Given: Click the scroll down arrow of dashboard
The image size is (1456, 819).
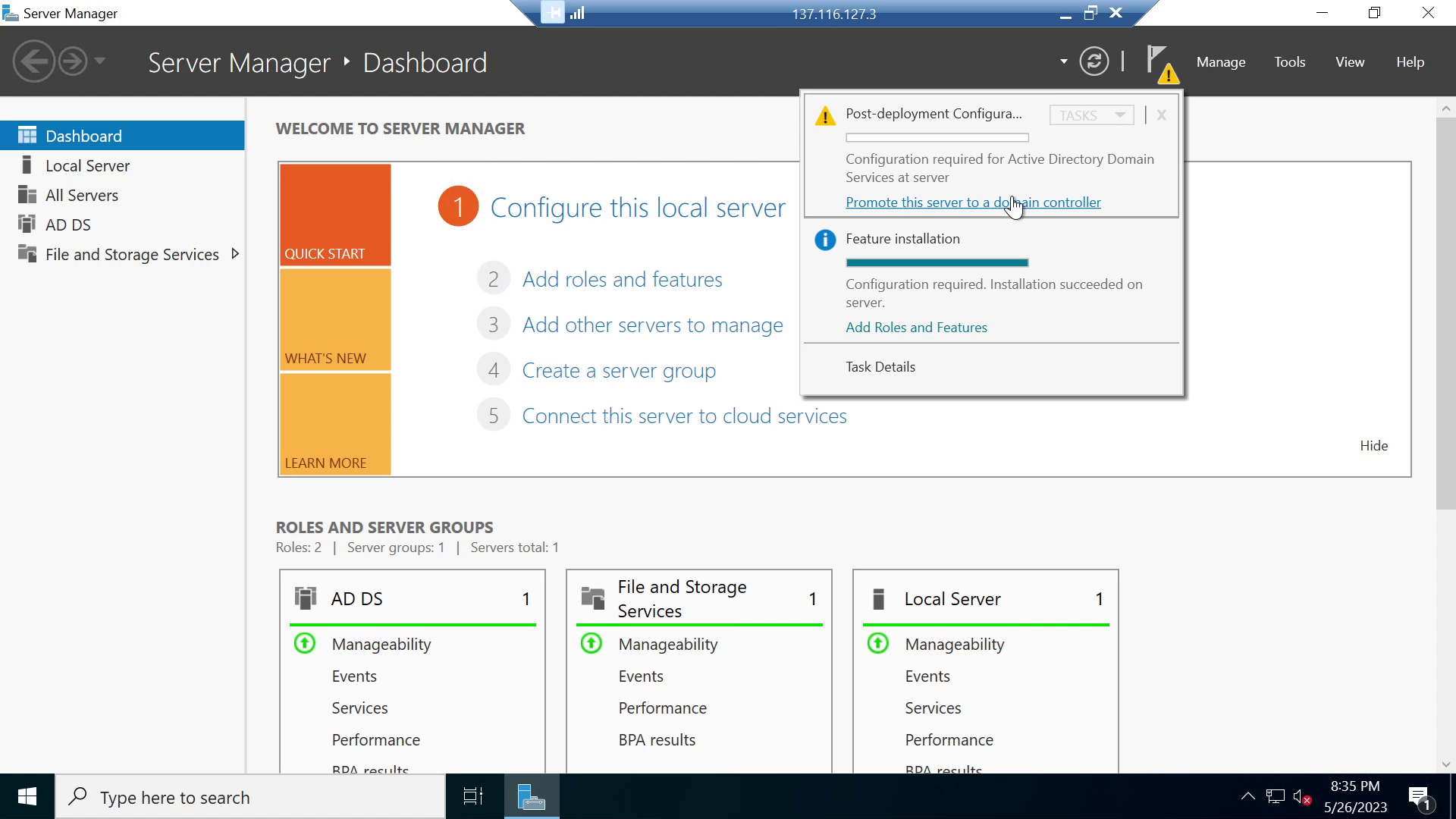Looking at the screenshot, I should (x=1445, y=764).
